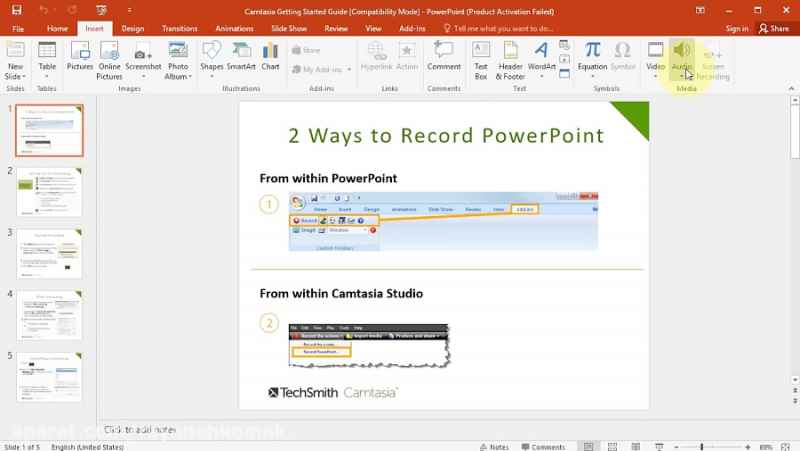The height and width of the screenshot is (451, 800).
Task: Insert a Chart
Action: [x=270, y=57]
